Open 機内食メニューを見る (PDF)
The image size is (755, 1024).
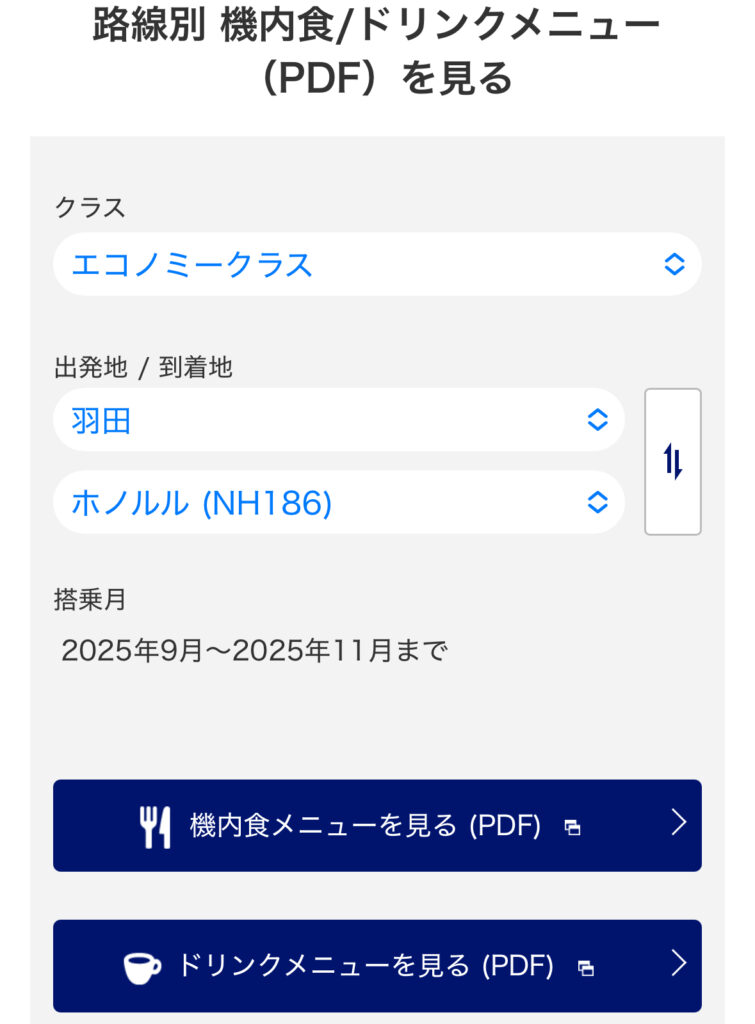pos(365,826)
